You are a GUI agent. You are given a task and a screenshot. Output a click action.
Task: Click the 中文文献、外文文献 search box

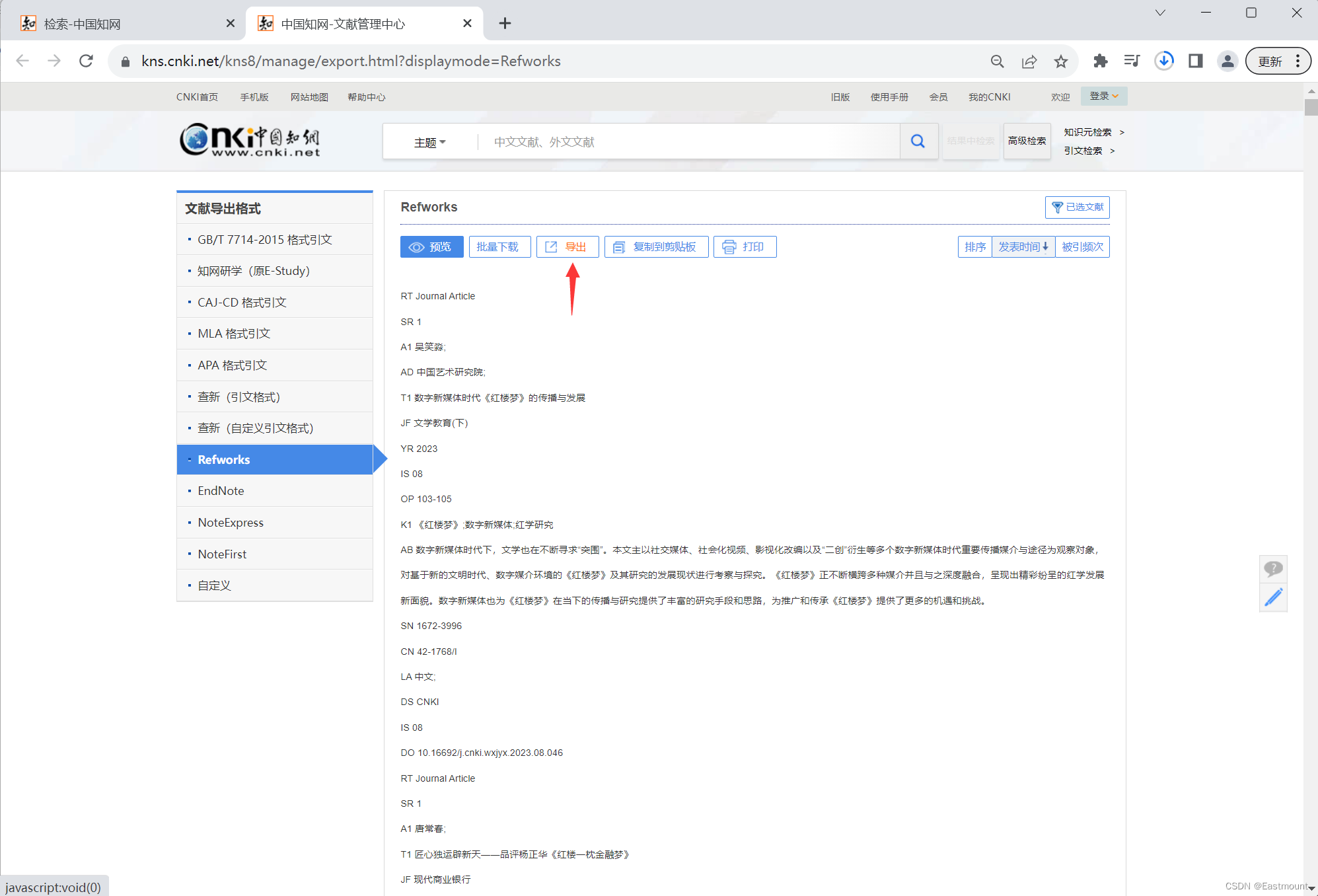(687, 142)
